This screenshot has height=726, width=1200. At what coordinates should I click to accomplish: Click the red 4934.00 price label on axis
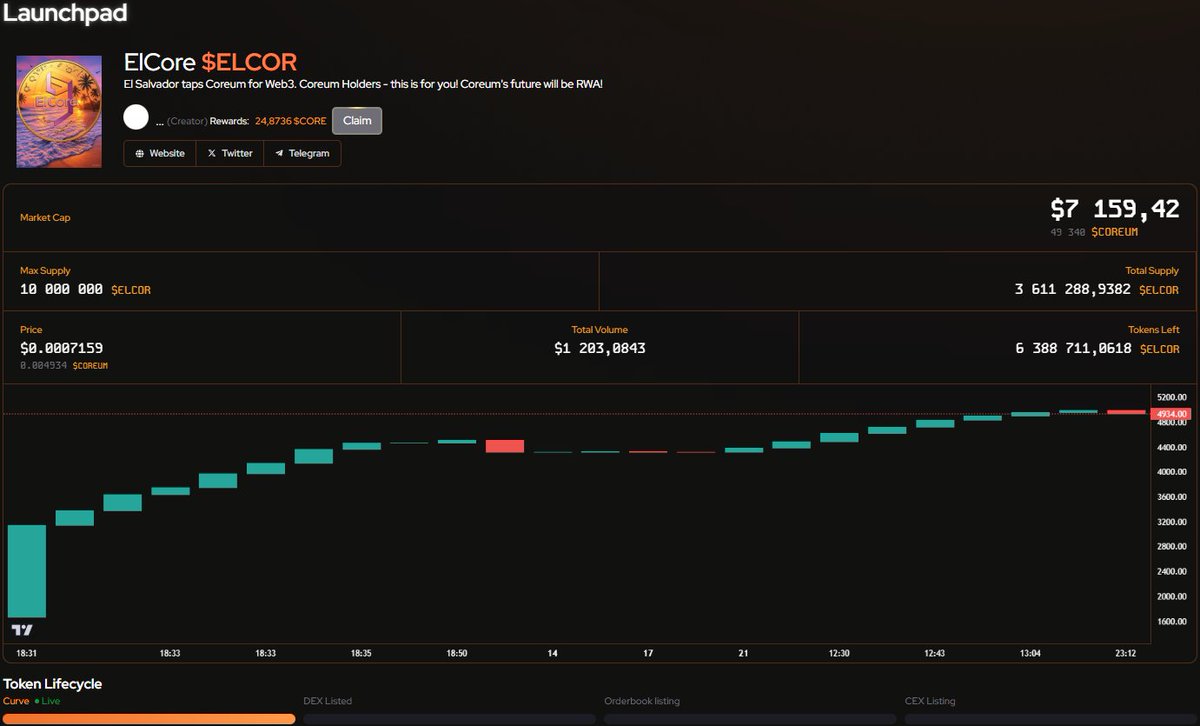point(1170,414)
